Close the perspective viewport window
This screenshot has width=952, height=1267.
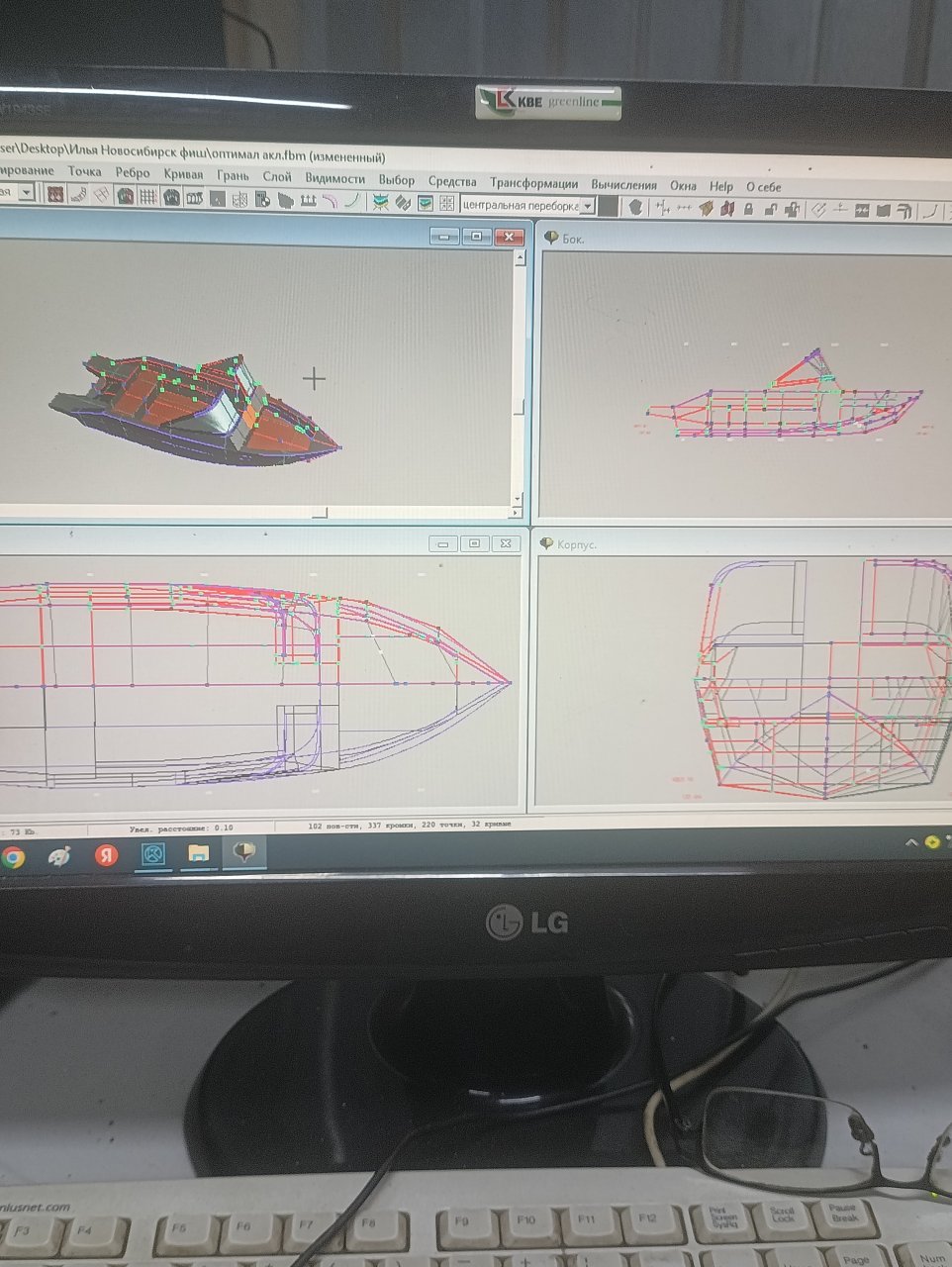point(509,237)
